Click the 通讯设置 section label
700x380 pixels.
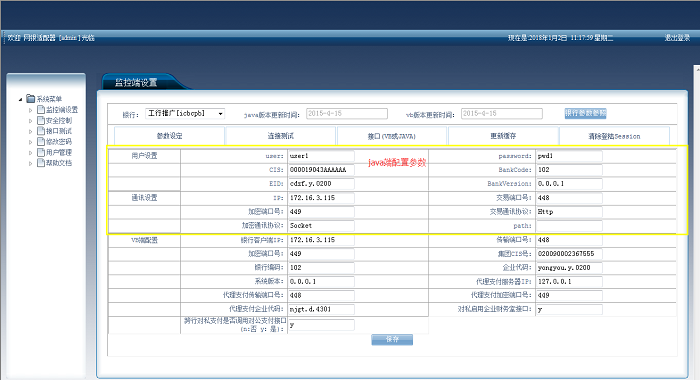click(144, 198)
